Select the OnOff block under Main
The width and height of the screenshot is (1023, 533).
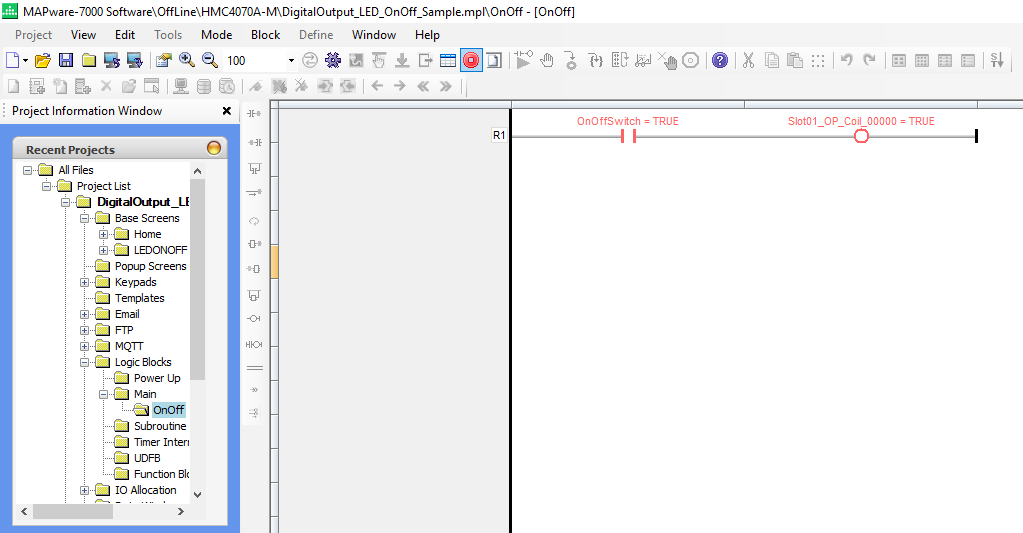pos(168,410)
